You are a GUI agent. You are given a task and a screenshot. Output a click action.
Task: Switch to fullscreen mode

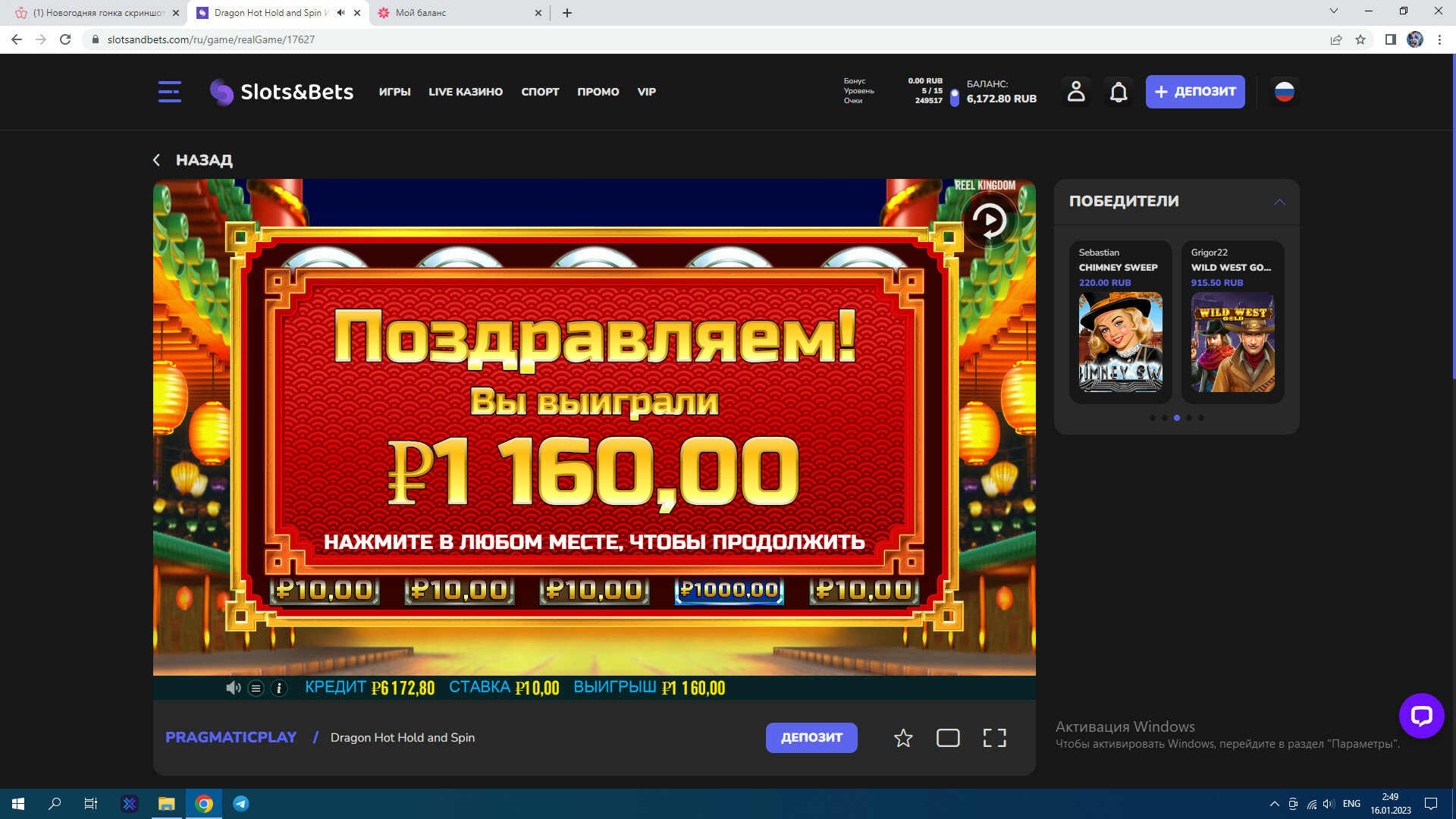tap(994, 738)
